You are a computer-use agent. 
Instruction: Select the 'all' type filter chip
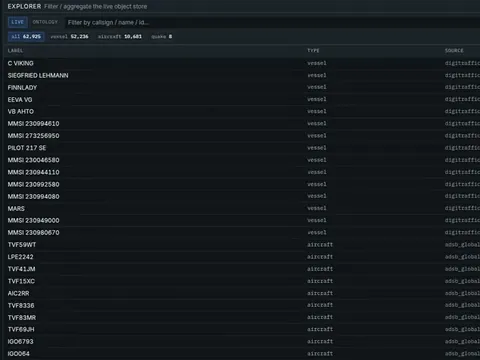tap(26, 37)
